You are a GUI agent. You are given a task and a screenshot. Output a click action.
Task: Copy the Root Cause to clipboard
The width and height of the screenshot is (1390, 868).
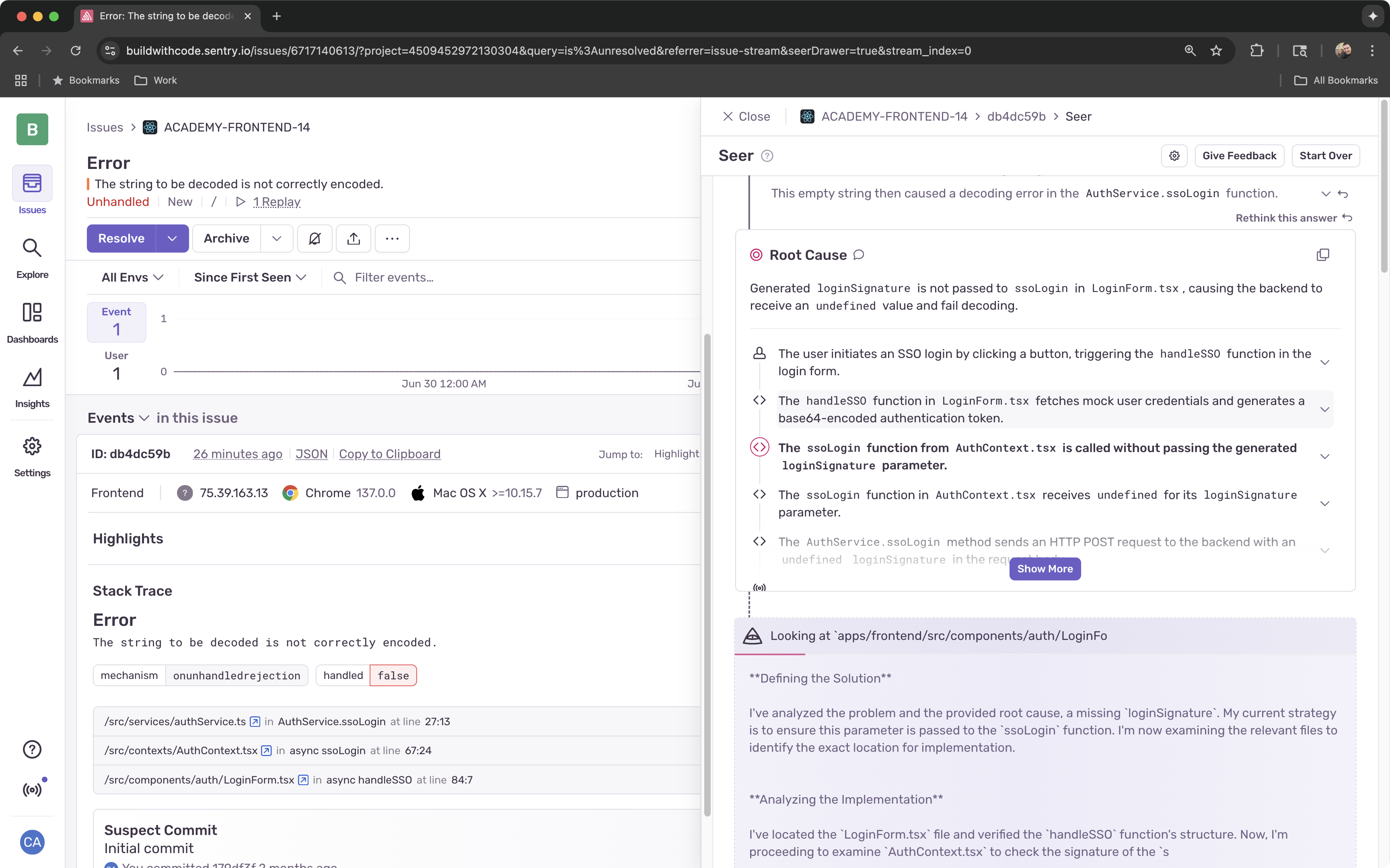click(x=1323, y=255)
